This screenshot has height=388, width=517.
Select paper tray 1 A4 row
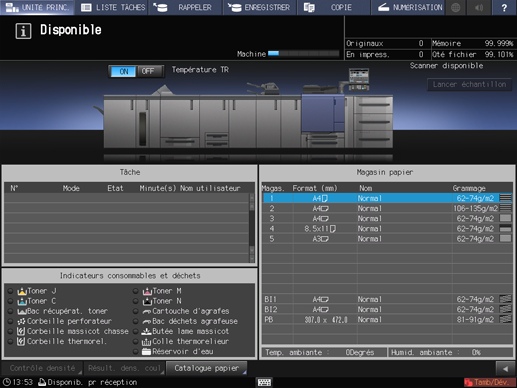coord(388,198)
